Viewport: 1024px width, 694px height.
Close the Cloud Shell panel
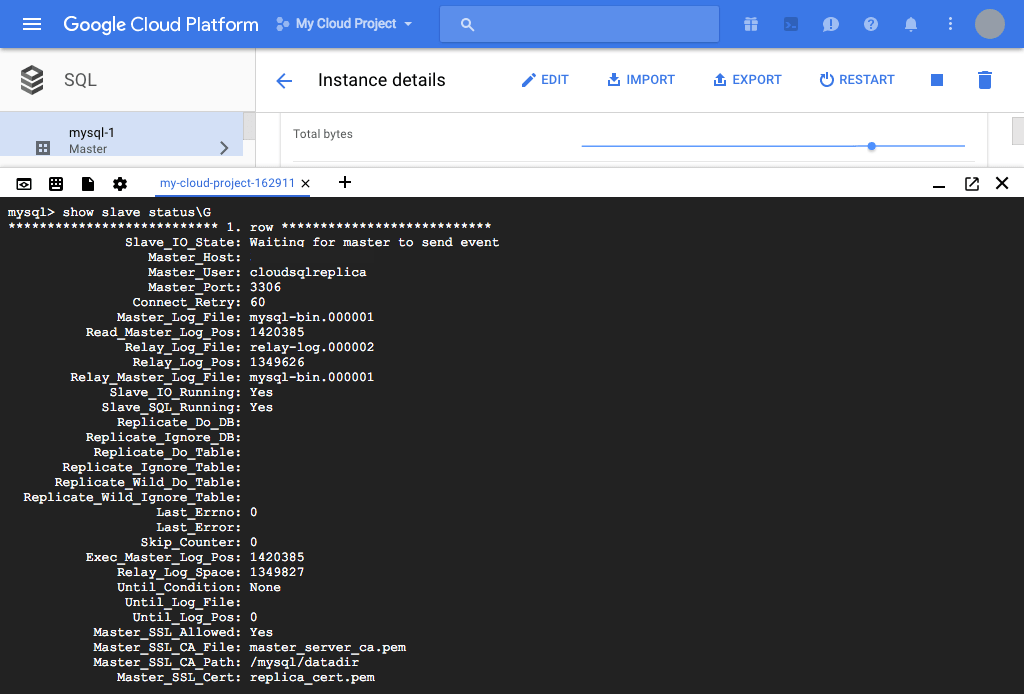(1002, 183)
